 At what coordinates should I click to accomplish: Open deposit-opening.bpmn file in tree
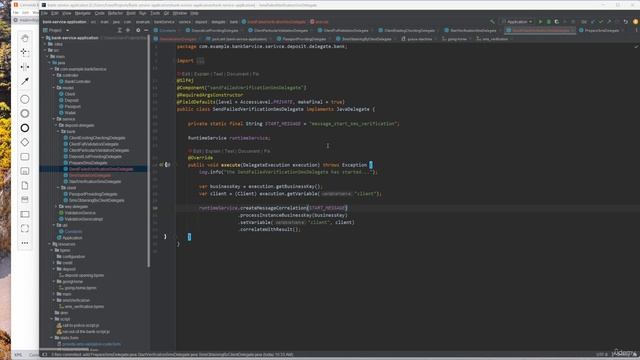point(84,276)
